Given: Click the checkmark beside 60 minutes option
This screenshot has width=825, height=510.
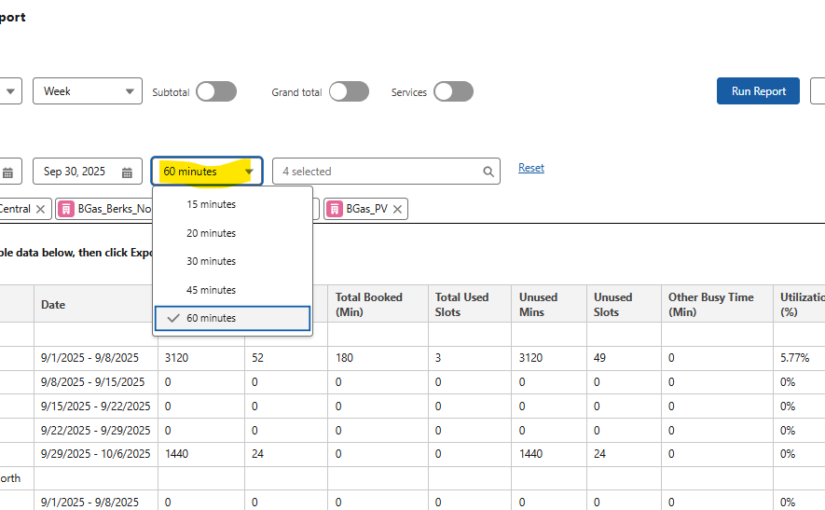Looking at the screenshot, I should click(174, 318).
